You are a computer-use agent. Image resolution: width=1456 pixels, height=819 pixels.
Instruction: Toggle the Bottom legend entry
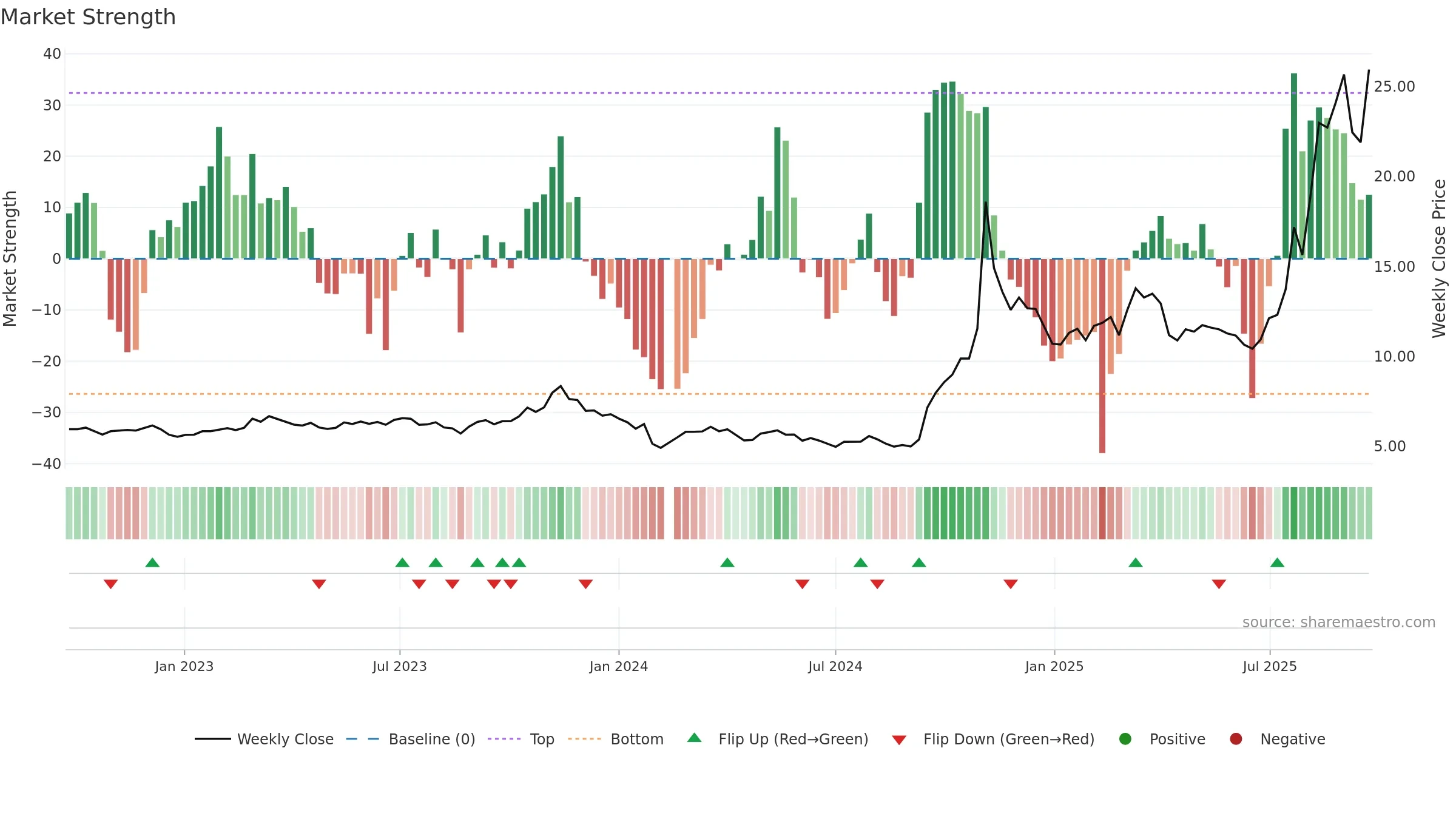click(x=615, y=739)
